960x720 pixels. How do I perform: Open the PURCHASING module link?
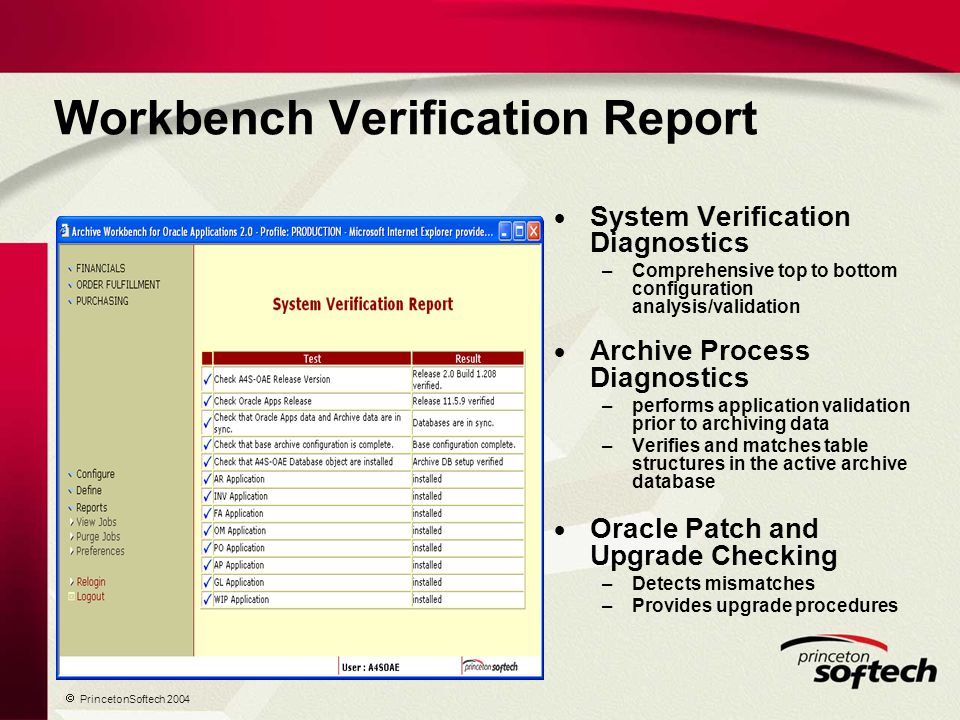(x=102, y=301)
